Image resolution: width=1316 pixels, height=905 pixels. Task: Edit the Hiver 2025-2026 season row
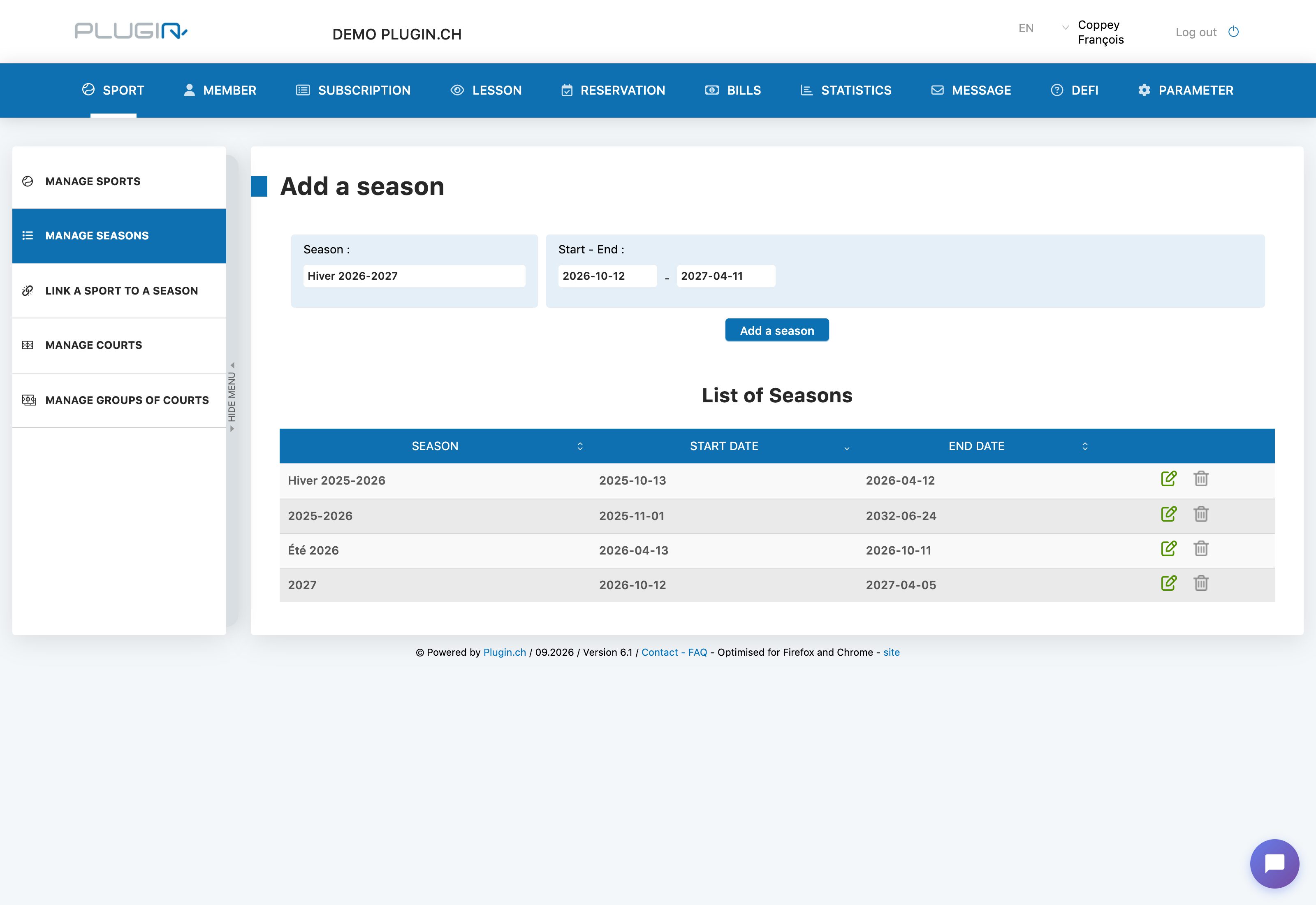coord(1169,478)
